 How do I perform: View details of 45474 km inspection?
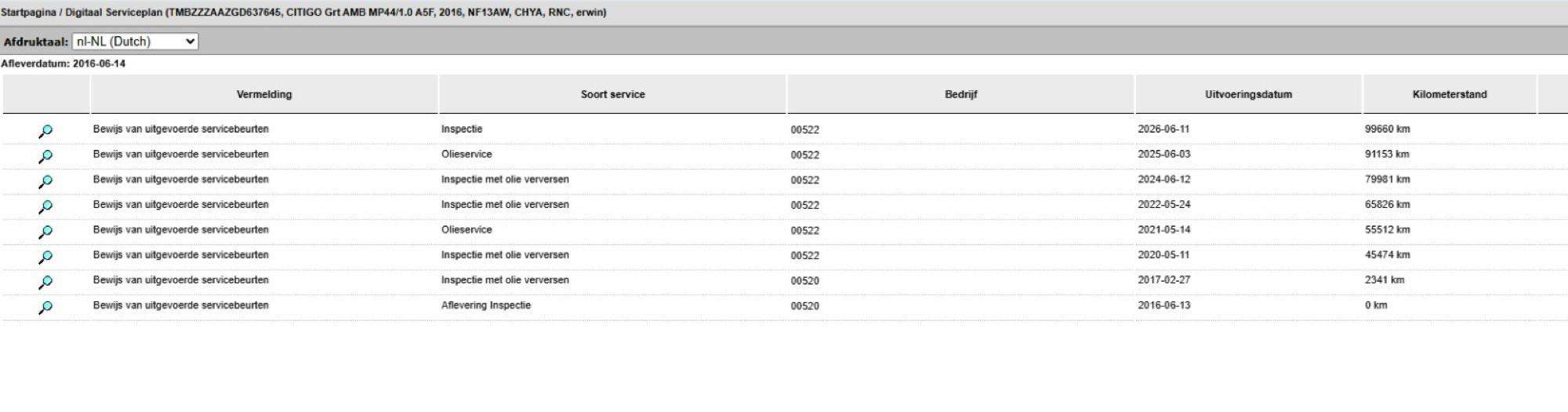click(45, 257)
